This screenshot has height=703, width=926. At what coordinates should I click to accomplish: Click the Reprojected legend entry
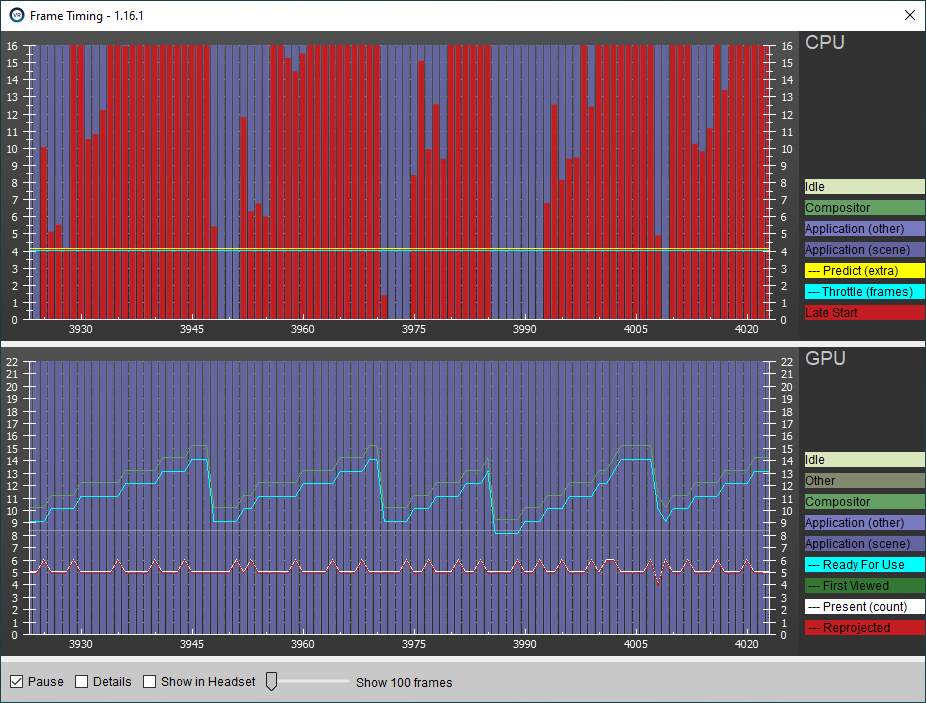coord(864,628)
